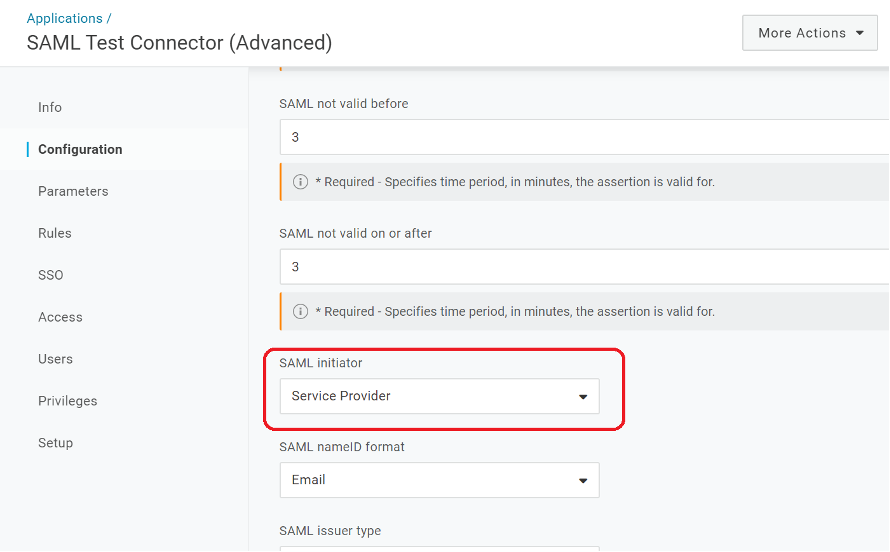Expand the SAML nameID format dropdown
This screenshot has height=552, width=890.
(439, 480)
